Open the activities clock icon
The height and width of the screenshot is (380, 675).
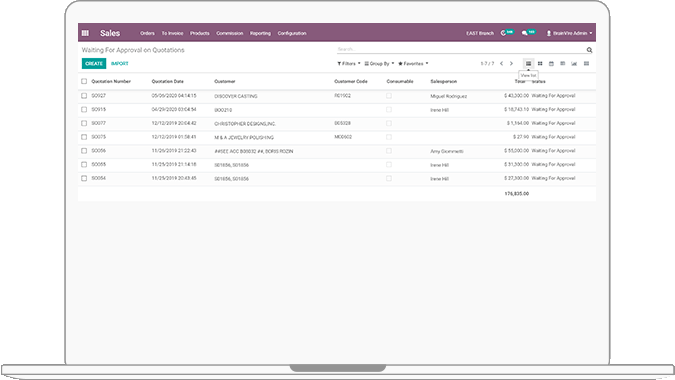pos(507,33)
